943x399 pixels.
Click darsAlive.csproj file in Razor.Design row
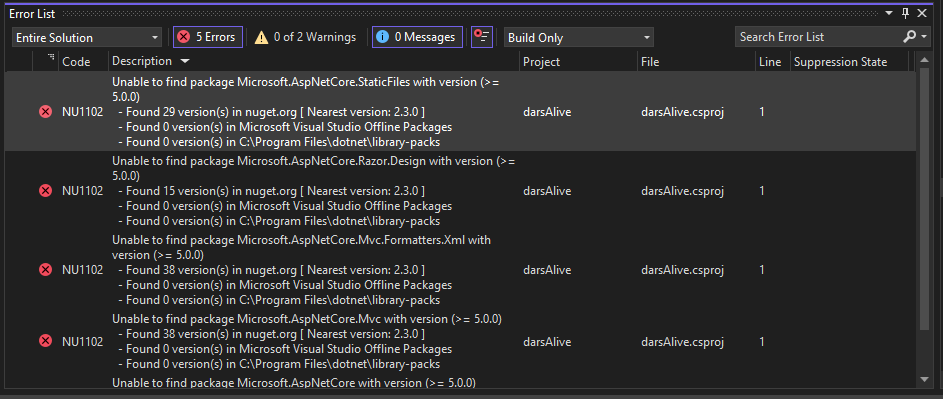click(682, 191)
